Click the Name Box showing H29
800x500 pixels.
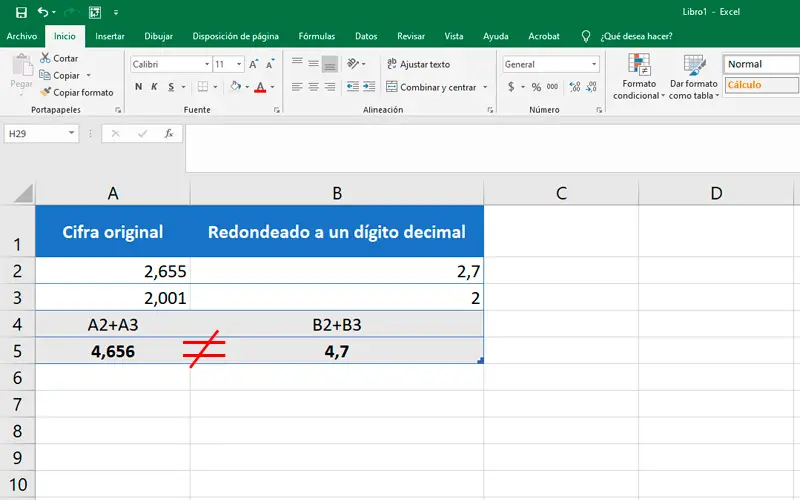[x=41, y=134]
